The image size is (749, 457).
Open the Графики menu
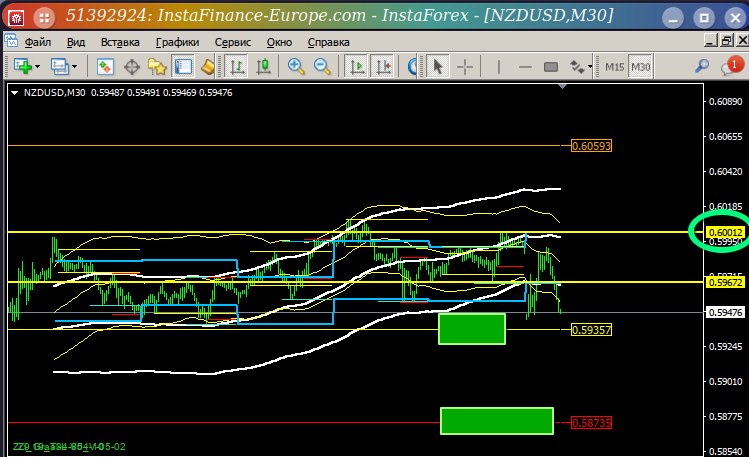pyautogui.click(x=177, y=42)
